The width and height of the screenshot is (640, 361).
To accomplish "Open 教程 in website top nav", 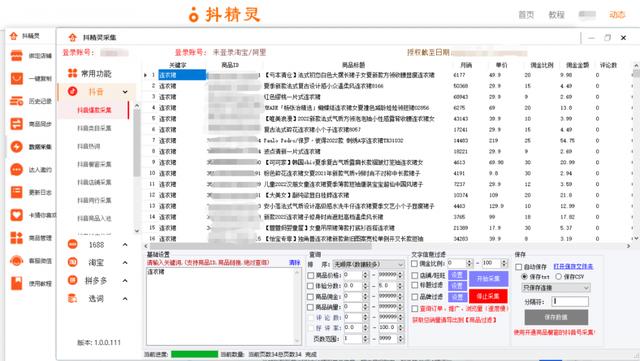I will coord(556,15).
